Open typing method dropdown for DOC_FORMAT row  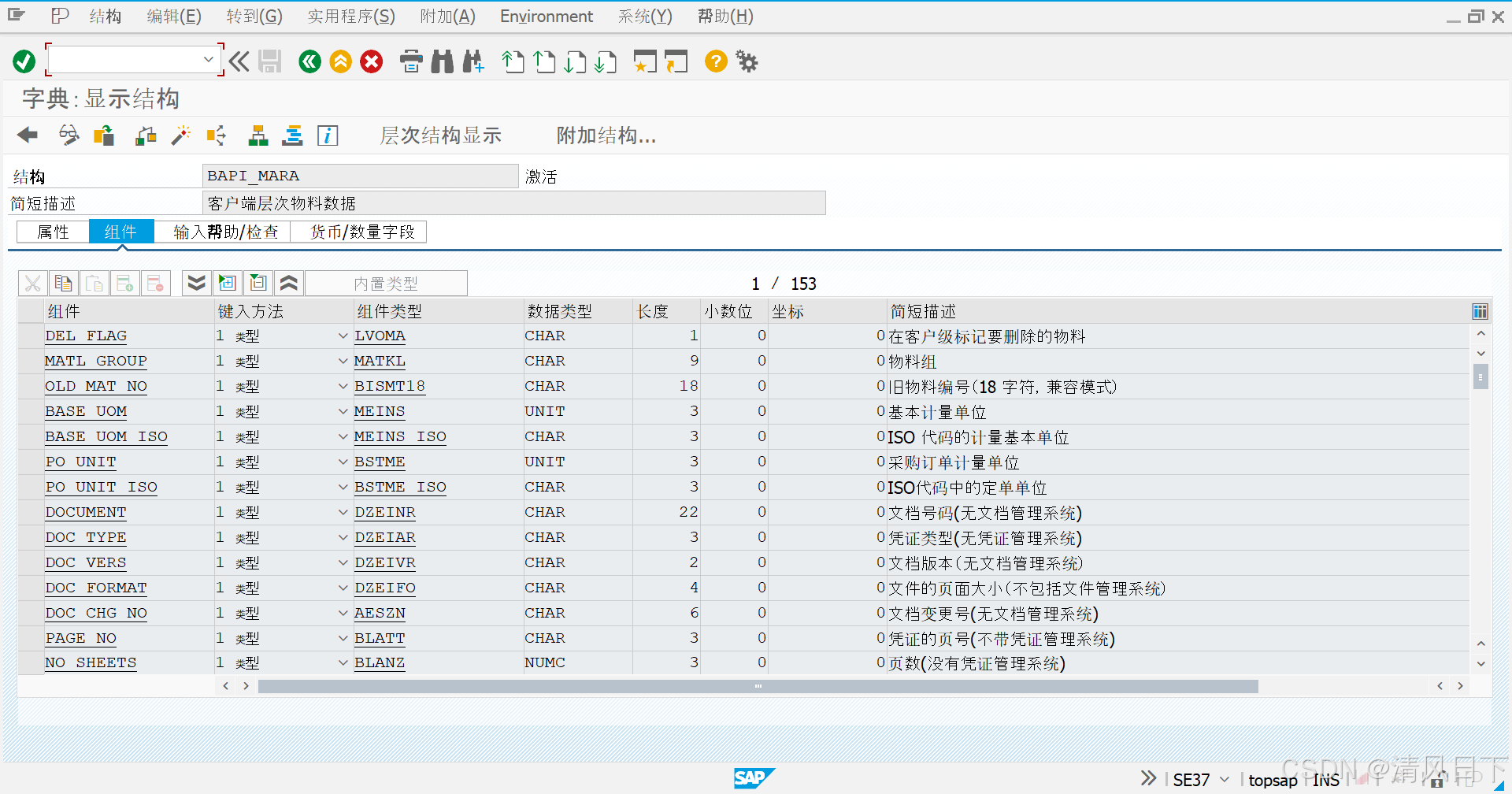343,588
